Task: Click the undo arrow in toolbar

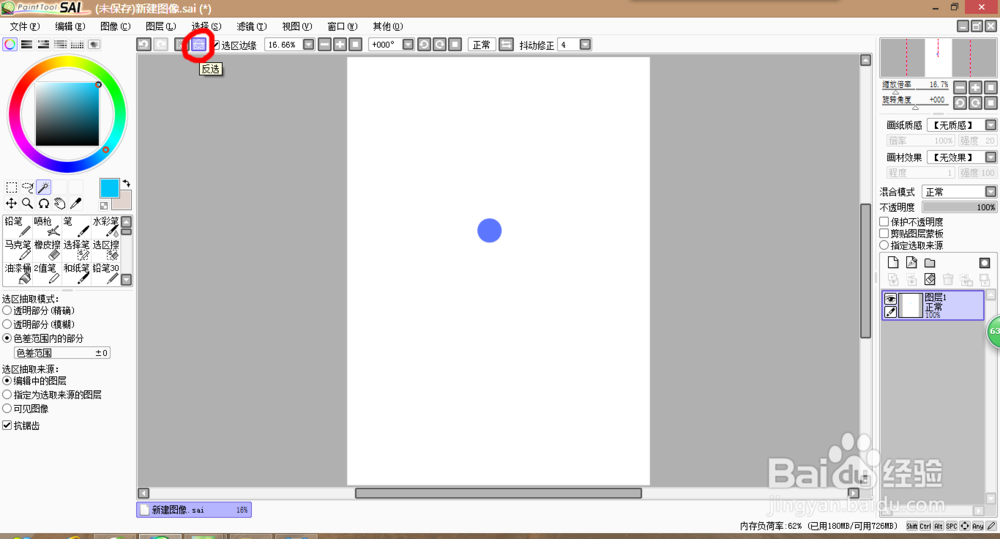Action: [x=143, y=45]
